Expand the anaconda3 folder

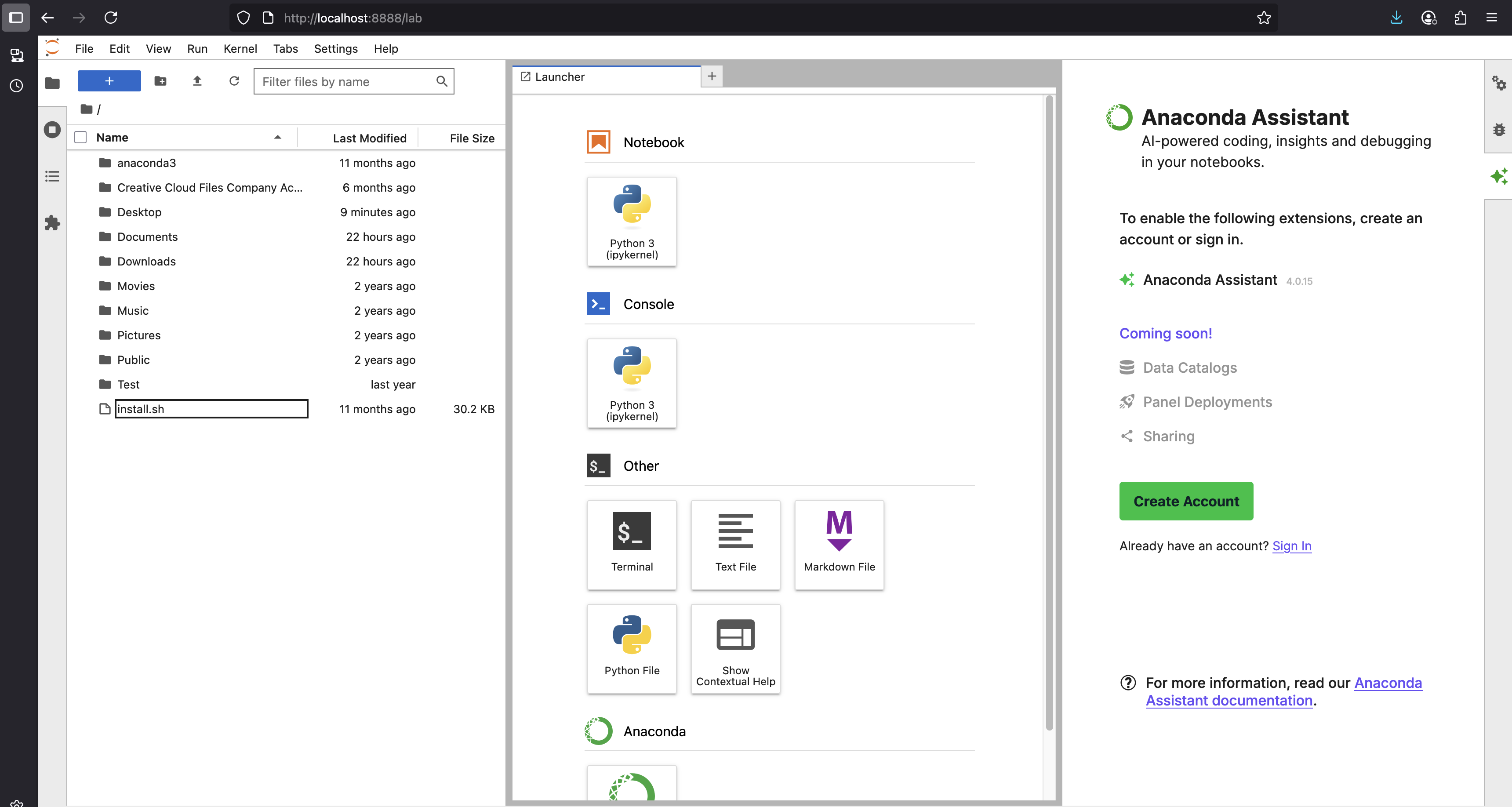[x=146, y=163]
